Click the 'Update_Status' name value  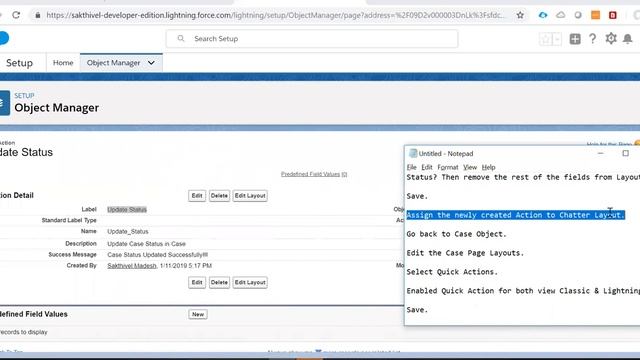(128, 231)
